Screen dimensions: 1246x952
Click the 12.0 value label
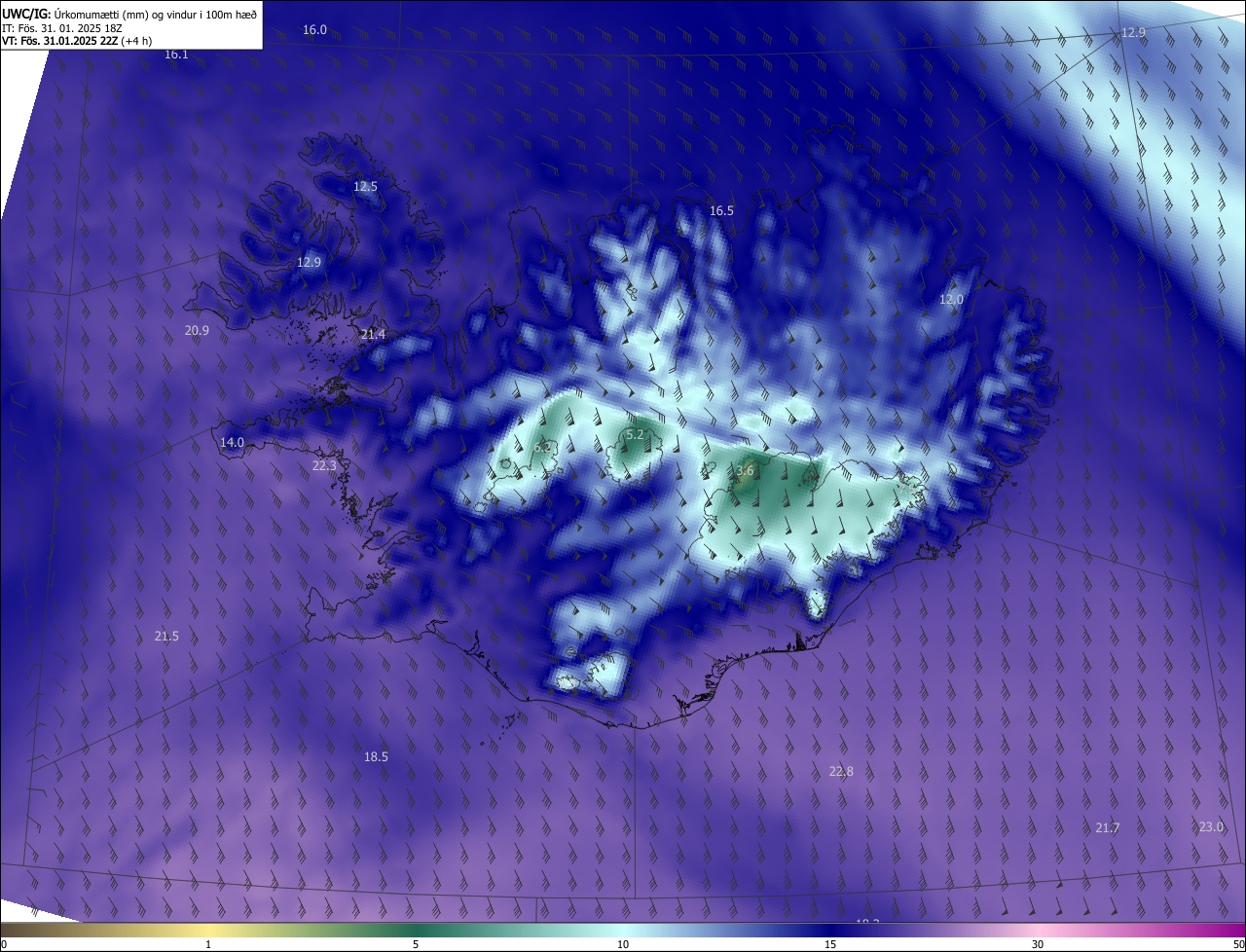tap(951, 300)
